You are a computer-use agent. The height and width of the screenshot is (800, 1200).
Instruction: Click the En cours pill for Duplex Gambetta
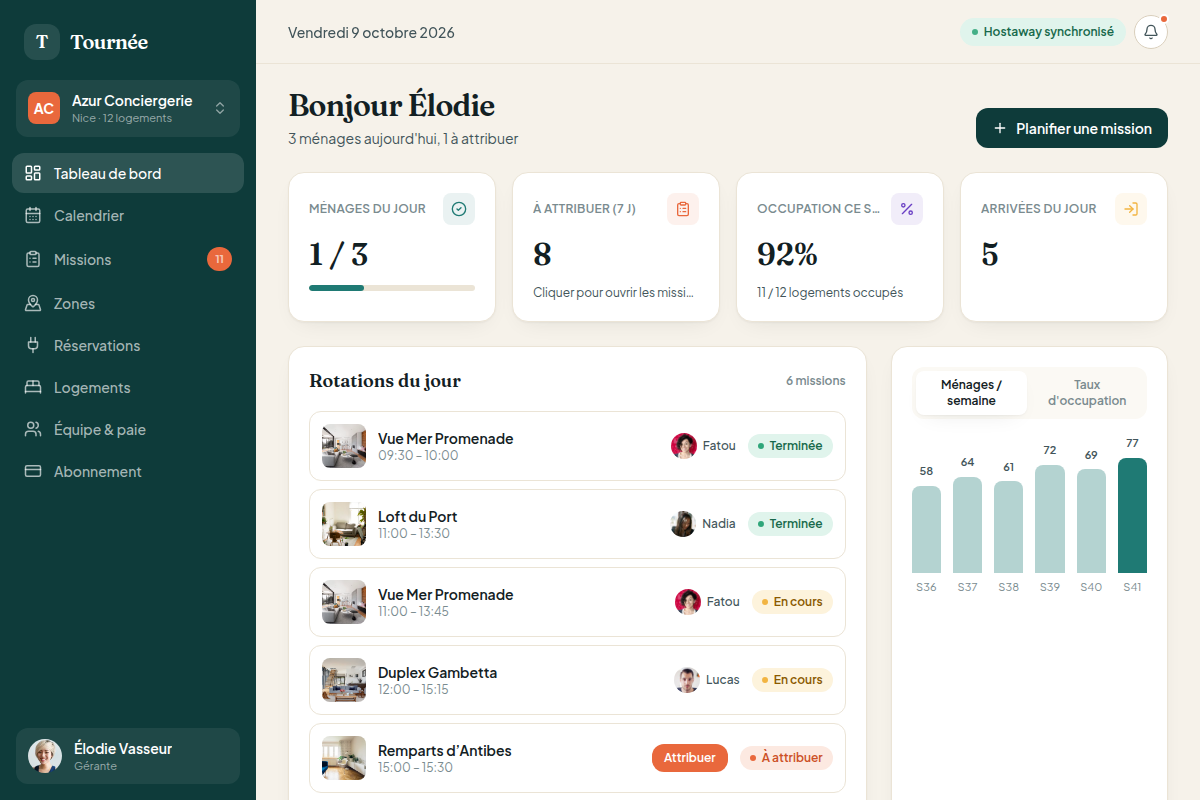tap(792, 680)
